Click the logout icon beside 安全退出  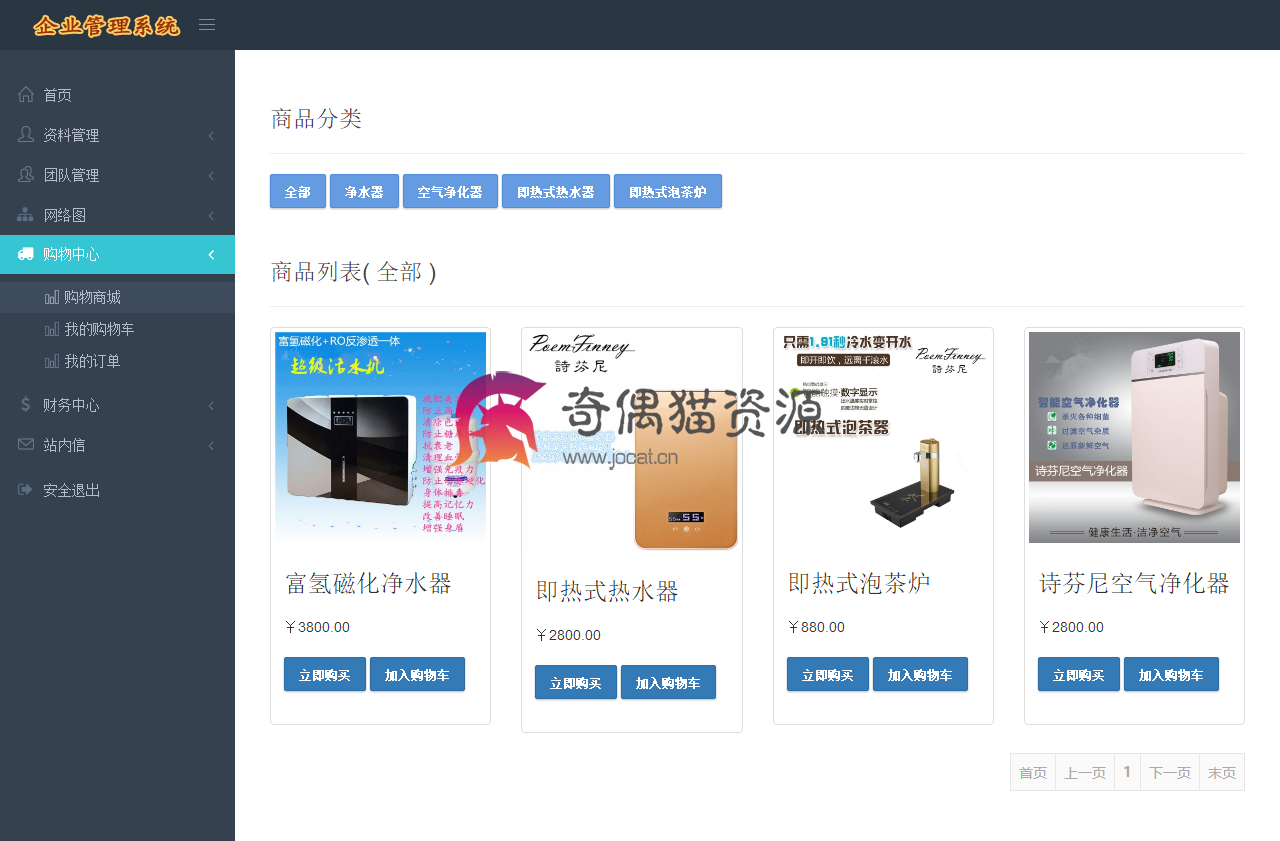point(26,490)
